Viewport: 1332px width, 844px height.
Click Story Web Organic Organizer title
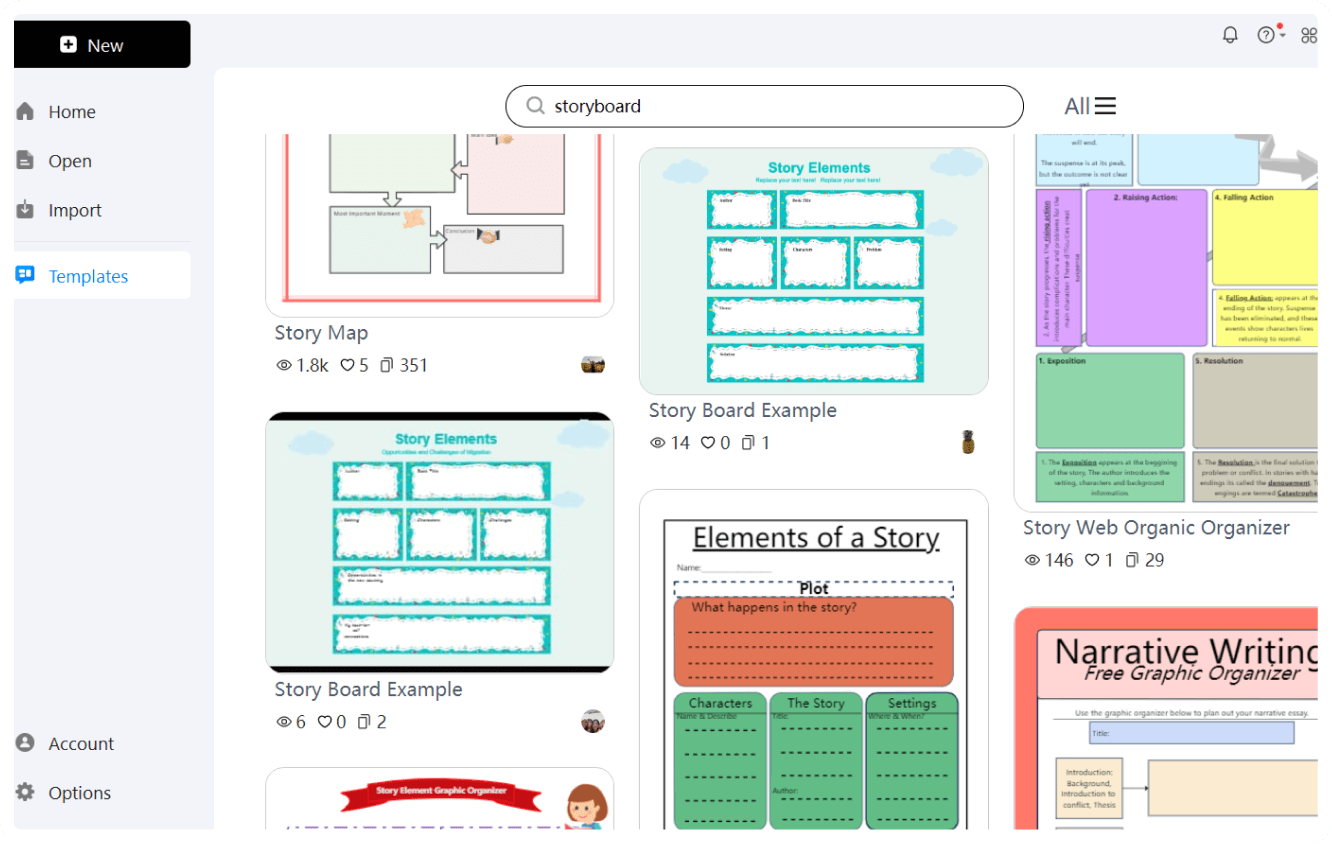(x=1156, y=527)
